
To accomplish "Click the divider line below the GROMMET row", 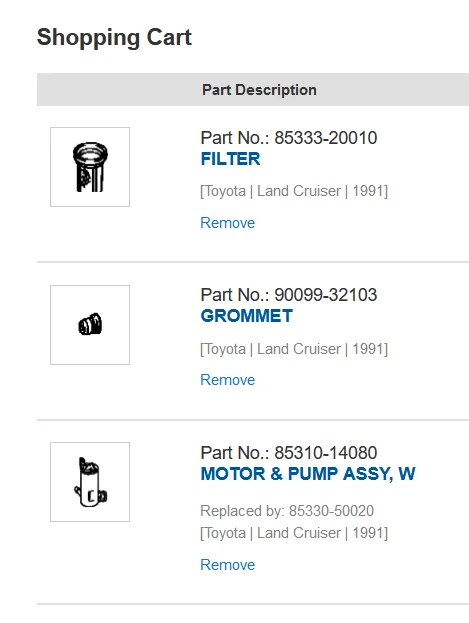I will point(253,420).
